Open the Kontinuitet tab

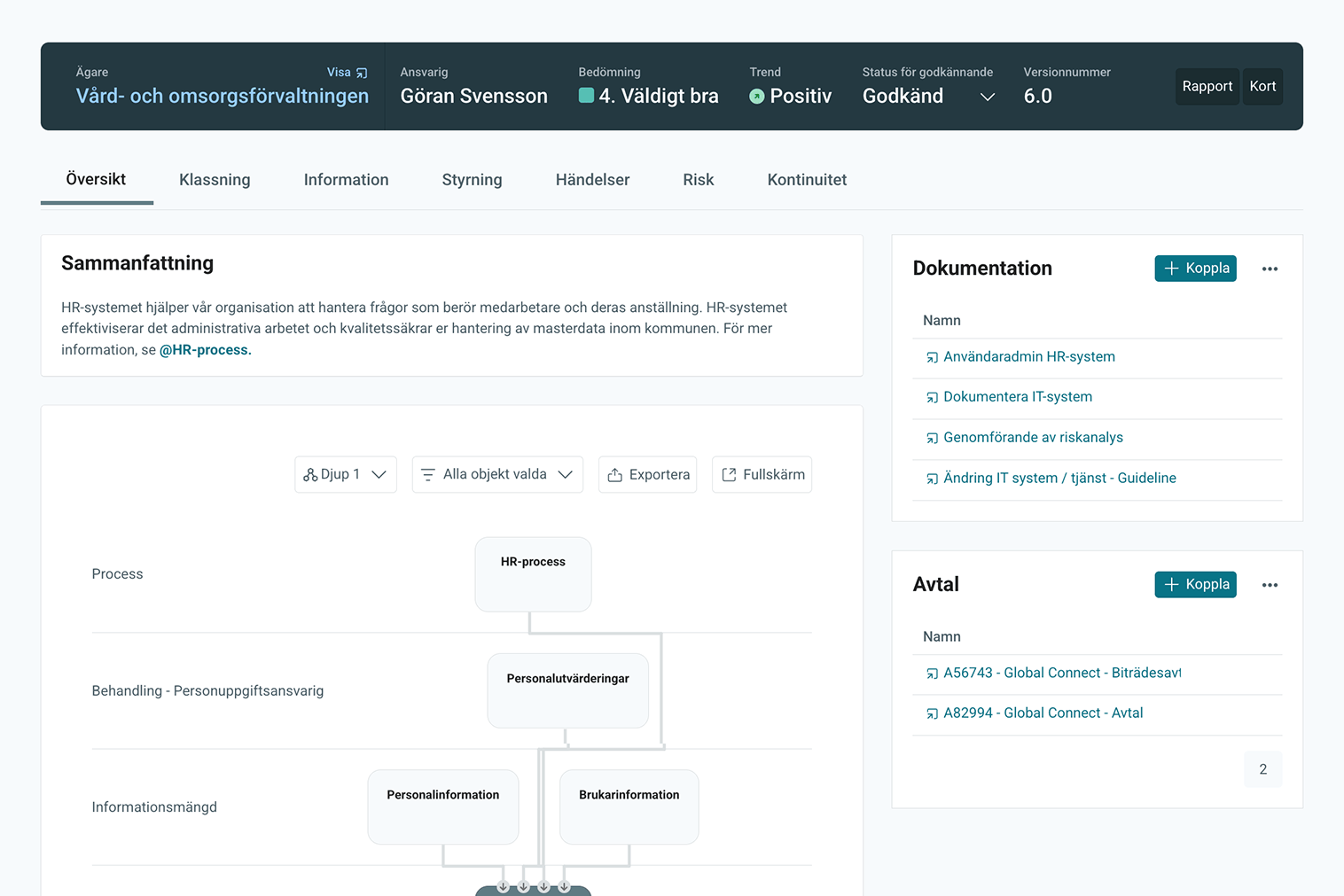tap(807, 180)
